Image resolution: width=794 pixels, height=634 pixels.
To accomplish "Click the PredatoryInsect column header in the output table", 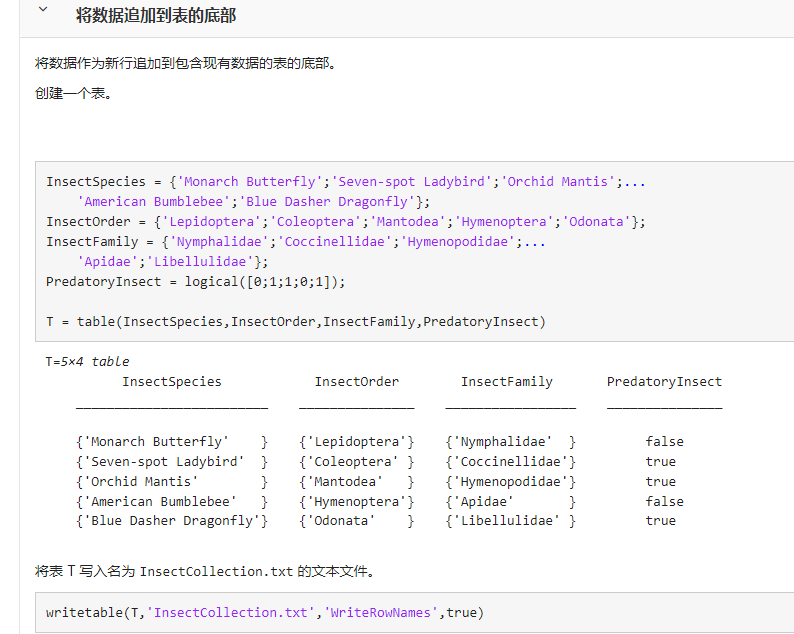I will 664,382.
